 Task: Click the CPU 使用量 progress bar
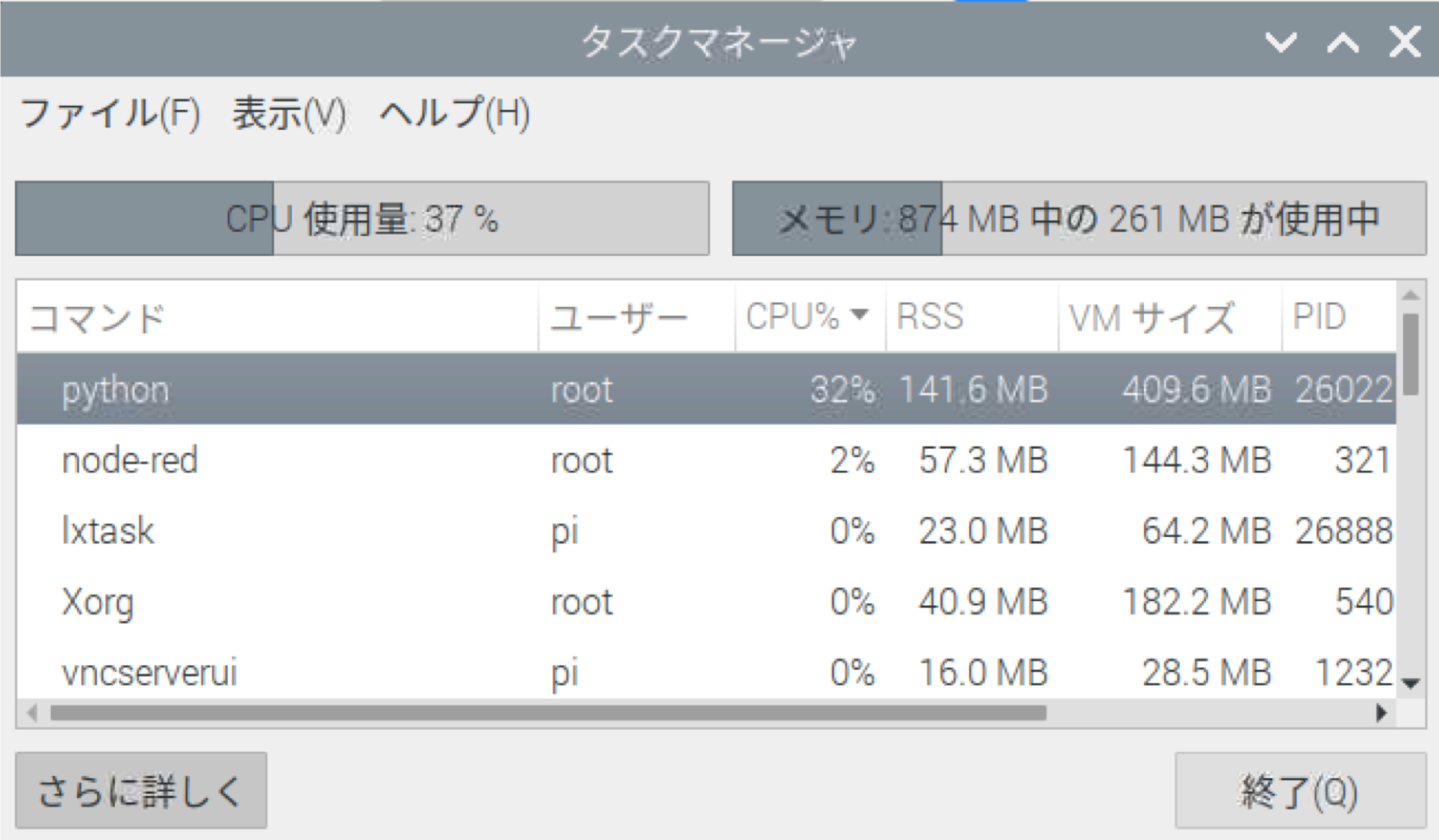[364, 219]
